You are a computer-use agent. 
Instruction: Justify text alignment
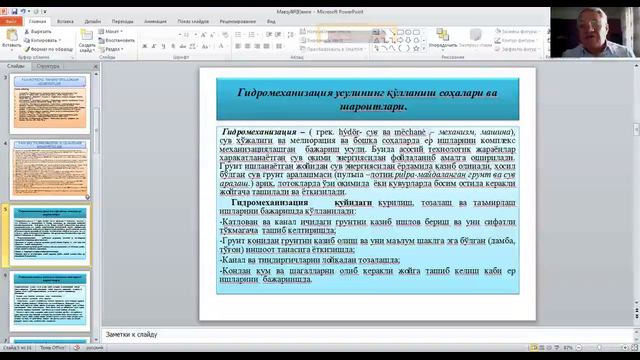[x=267, y=47]
